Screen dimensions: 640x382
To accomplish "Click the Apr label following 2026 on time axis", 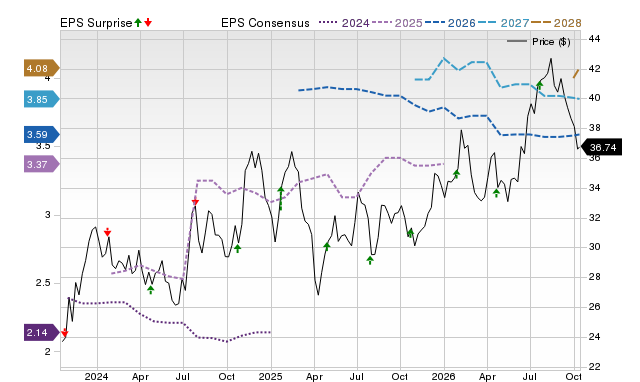I will (487, 376).
